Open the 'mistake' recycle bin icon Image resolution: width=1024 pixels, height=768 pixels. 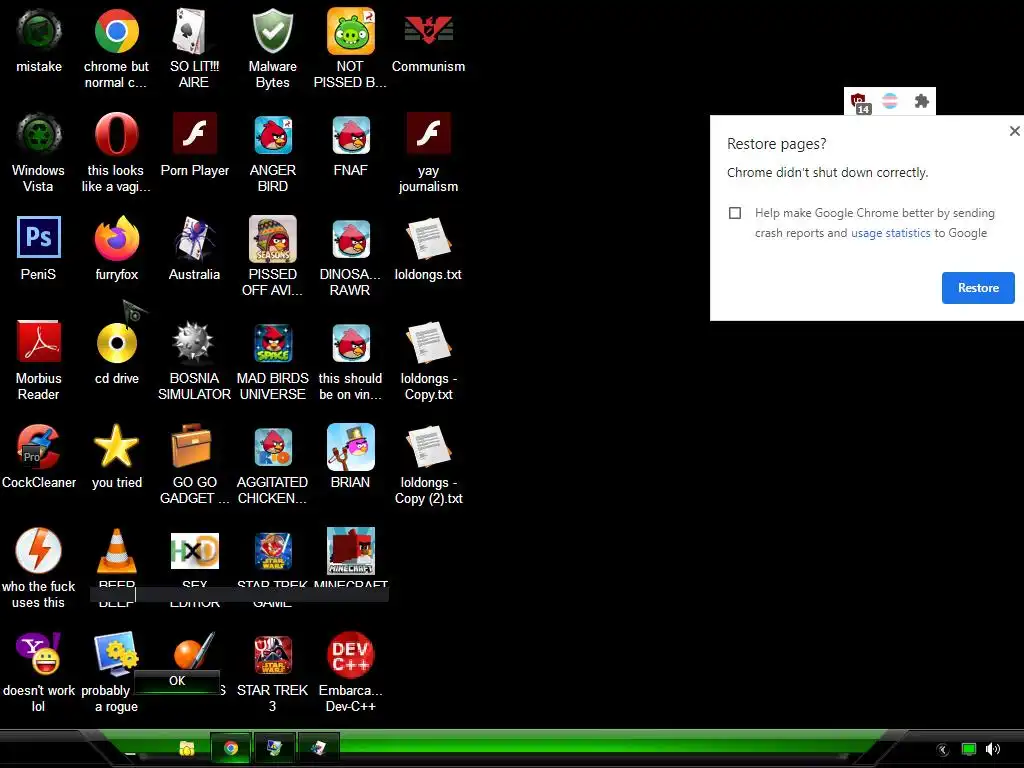pos(39,31)
